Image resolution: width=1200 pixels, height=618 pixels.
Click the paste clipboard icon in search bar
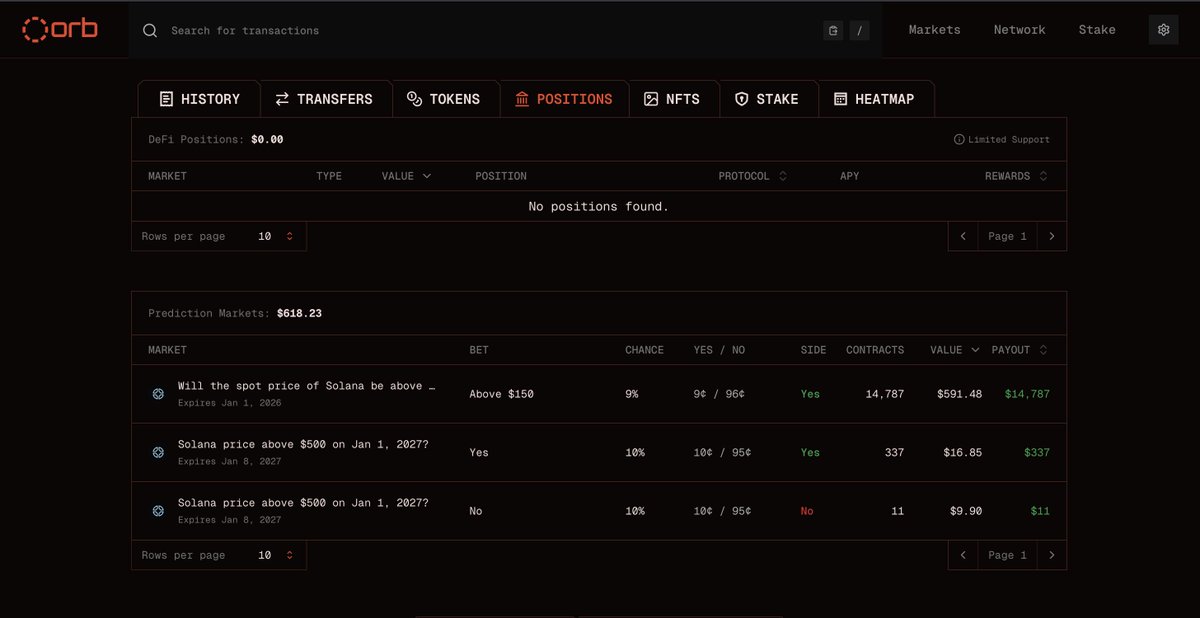(833, 30)
